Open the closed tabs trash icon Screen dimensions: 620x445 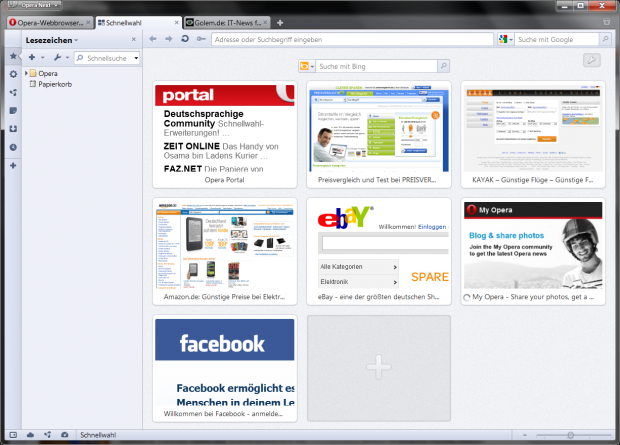(606, 22)
